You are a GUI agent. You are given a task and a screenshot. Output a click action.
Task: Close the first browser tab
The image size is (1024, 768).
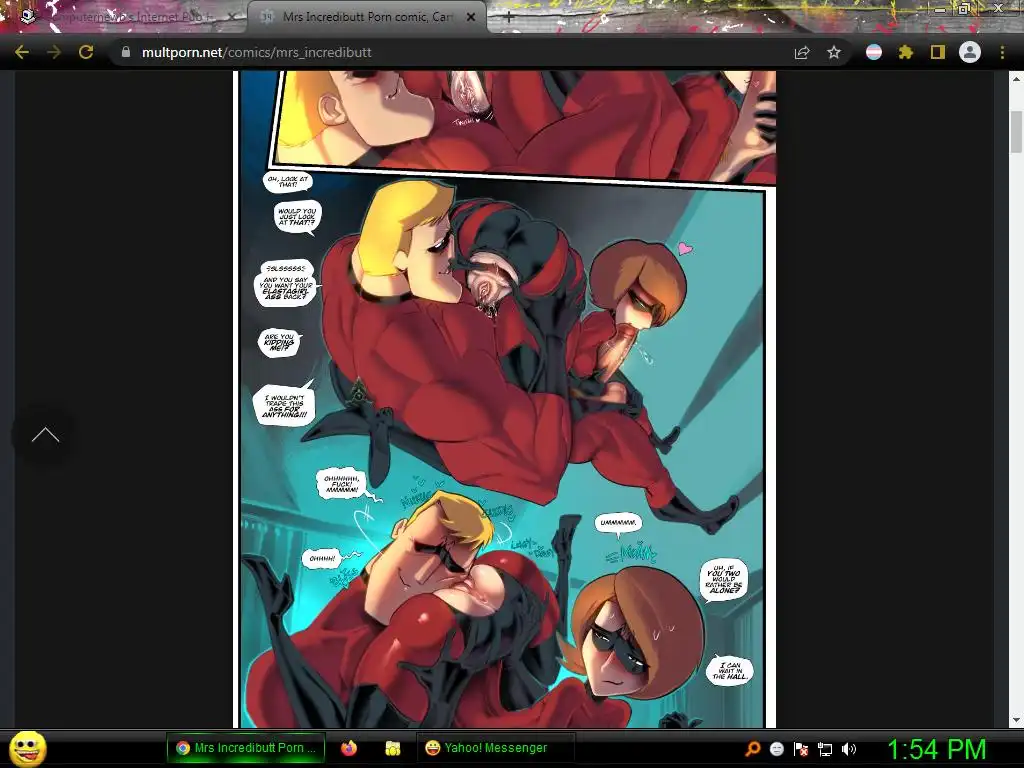pos(232,18)
